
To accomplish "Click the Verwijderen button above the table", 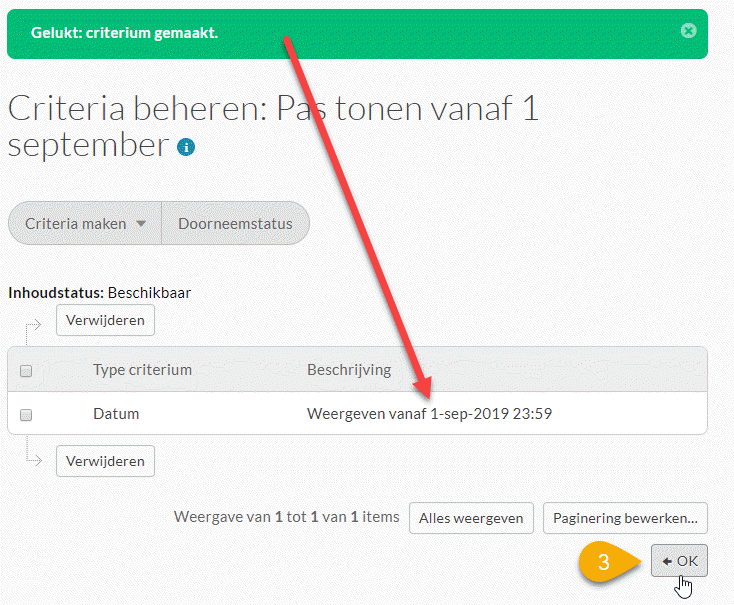I will click(x=105, y=320).
